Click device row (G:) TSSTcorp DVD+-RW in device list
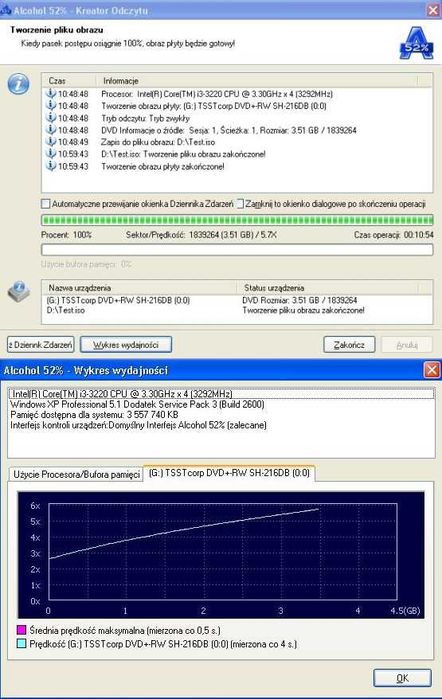This screenshot has height=699, width=442. tap(118, 300)
